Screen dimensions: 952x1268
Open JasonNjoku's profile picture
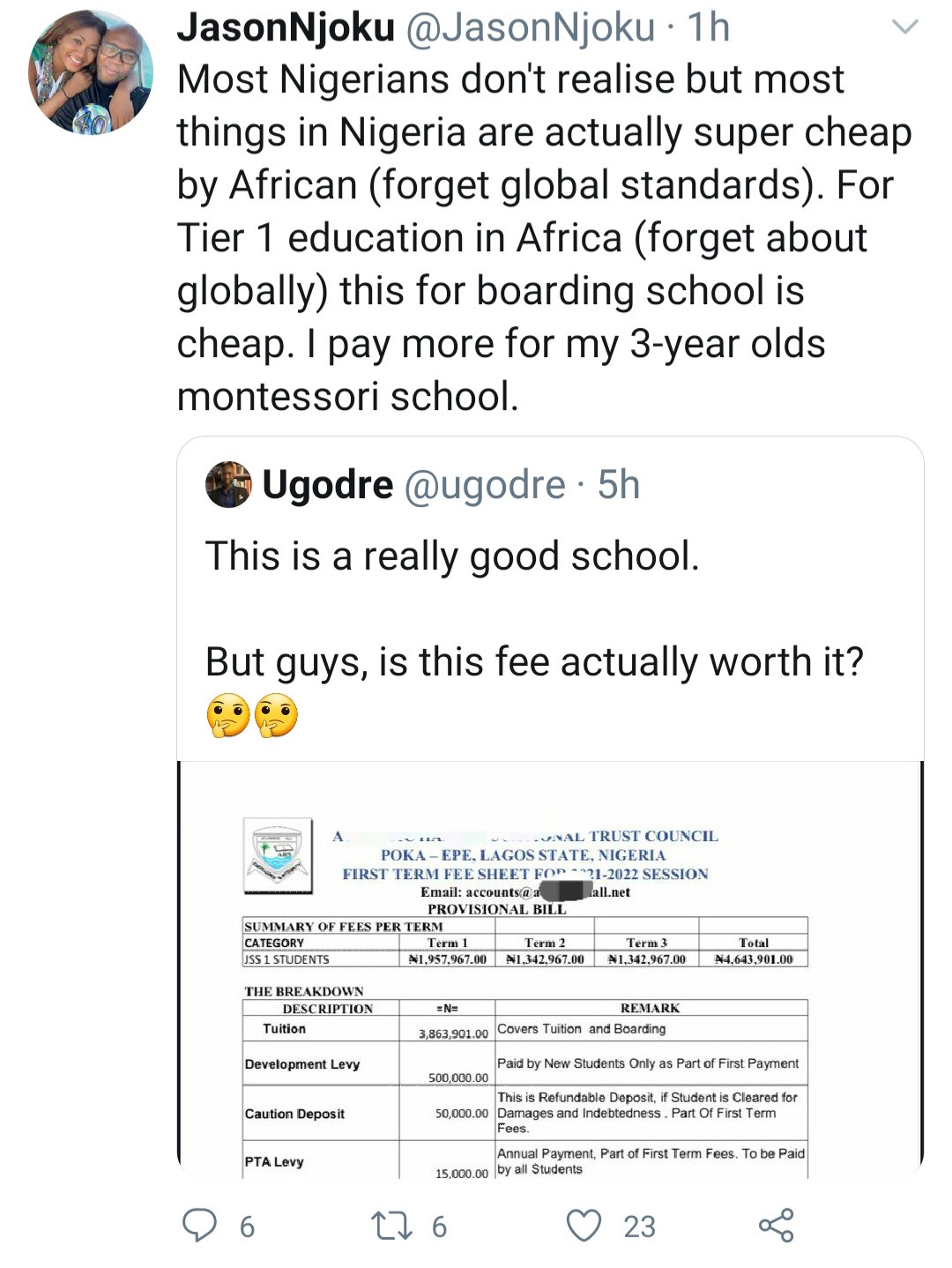(x=91, y=72)
